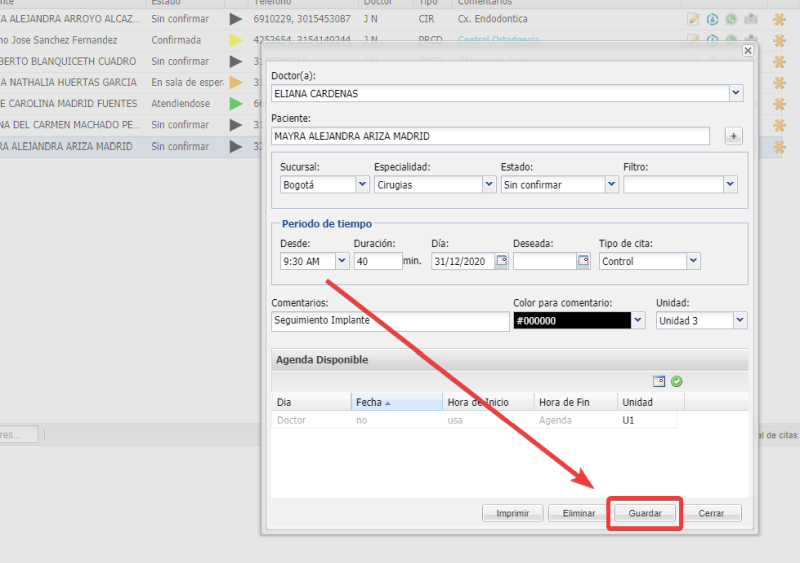Close the appointment dialog with the X
Image resolution: width=800 pixels, height=563 pixels.
click(x=747, y=51)
